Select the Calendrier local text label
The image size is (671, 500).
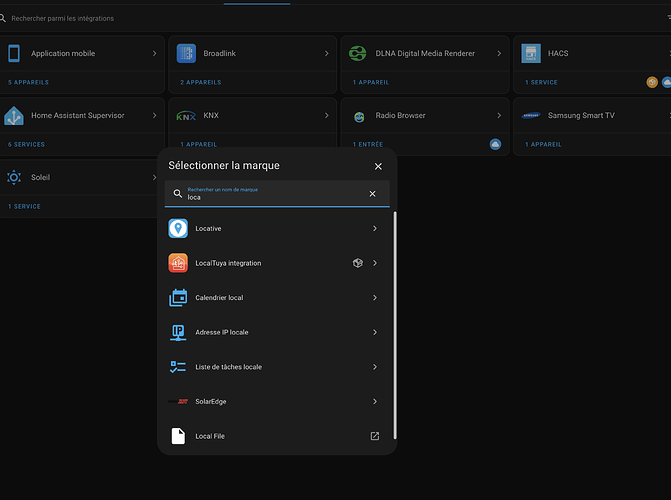[219, 298]
